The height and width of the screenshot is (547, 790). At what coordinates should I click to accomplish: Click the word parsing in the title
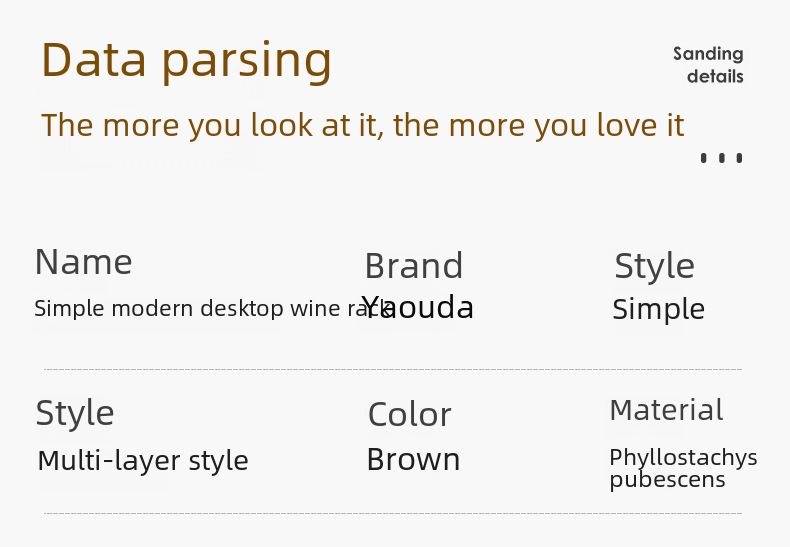[246, 63]
